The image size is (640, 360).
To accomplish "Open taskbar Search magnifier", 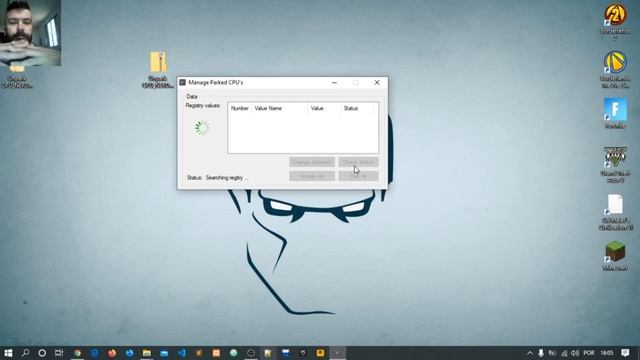I will click(x=25, y=353).
